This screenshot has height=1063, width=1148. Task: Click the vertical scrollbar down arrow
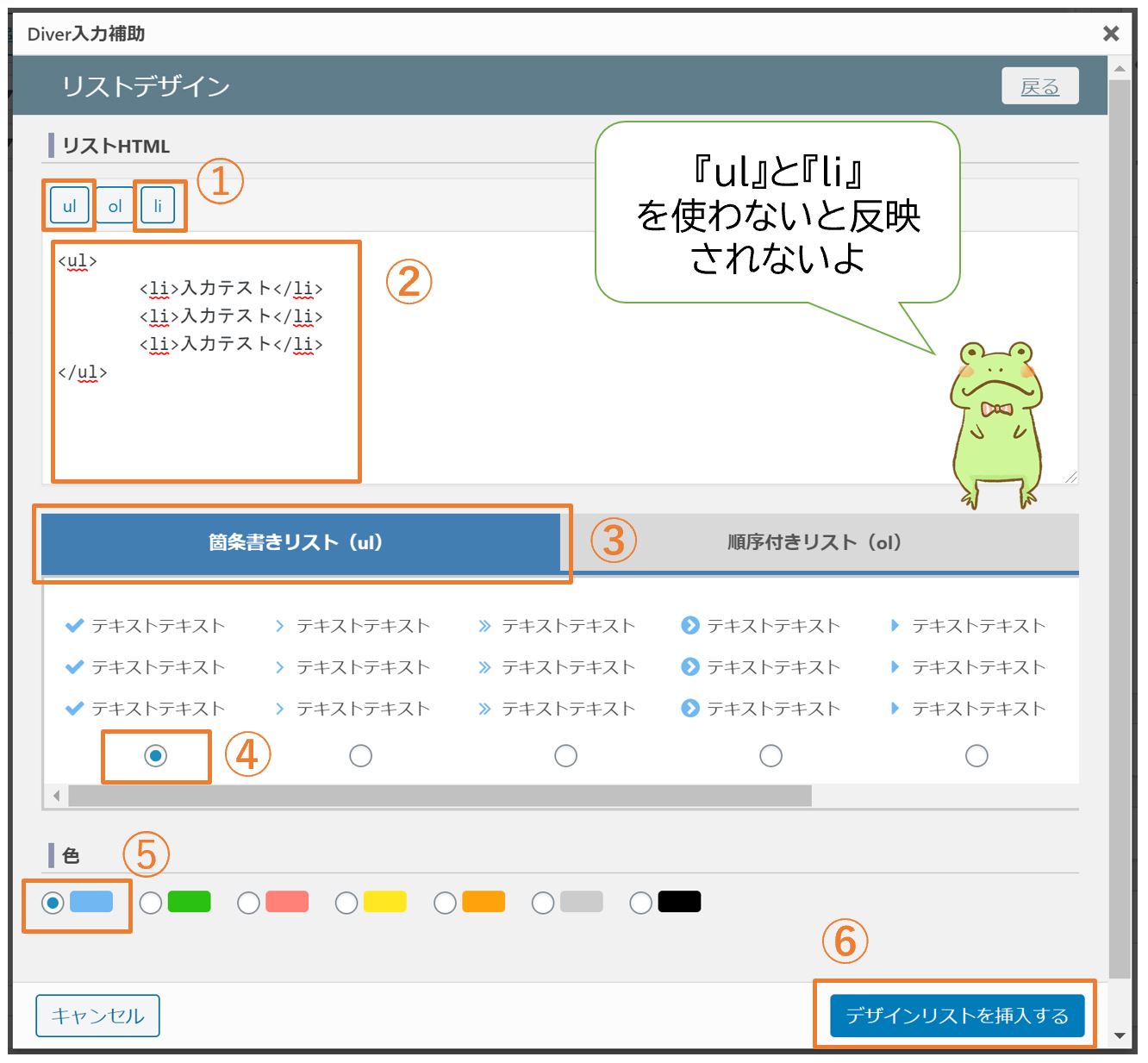pos(1120,1035)
